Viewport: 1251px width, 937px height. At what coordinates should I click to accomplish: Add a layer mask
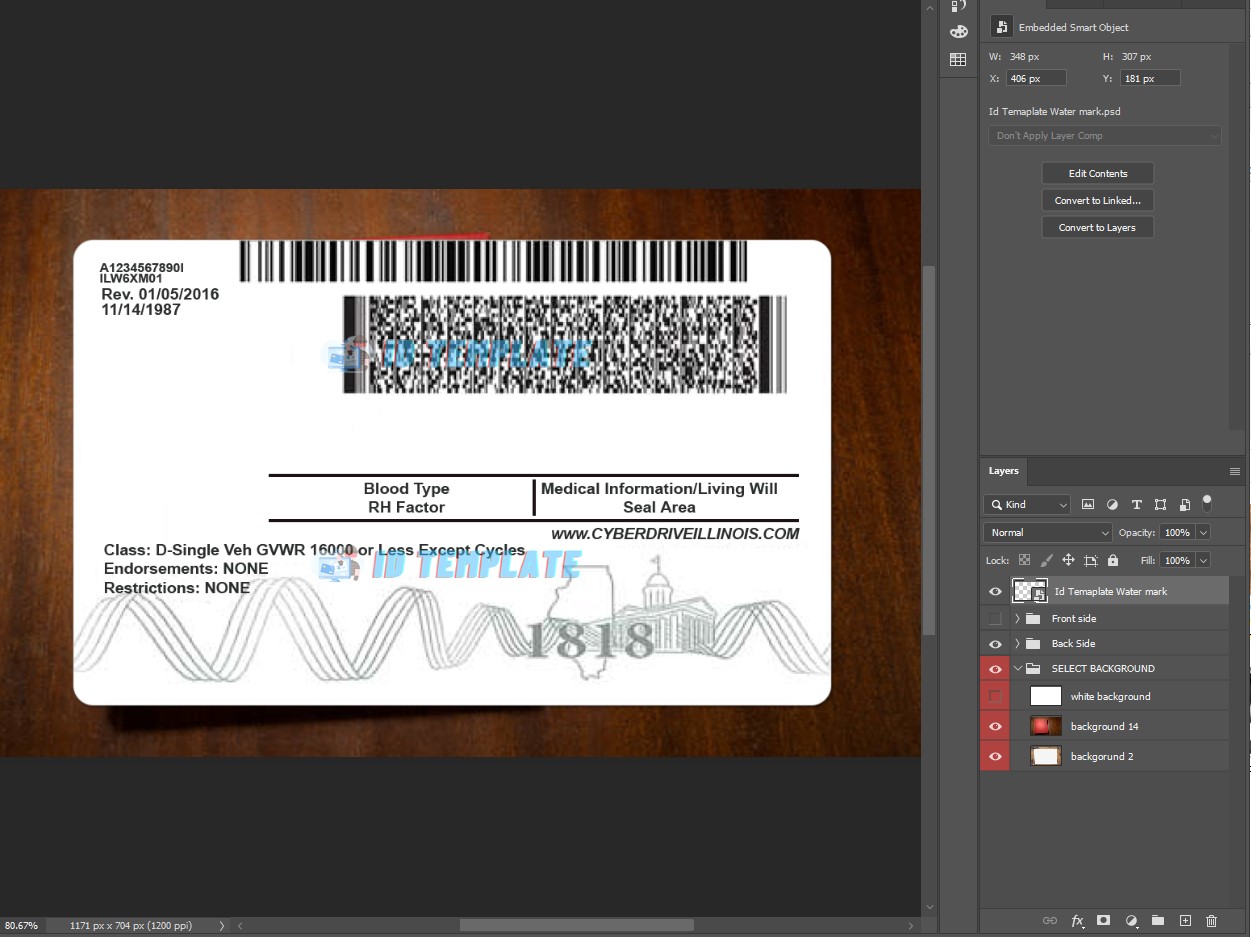click(x=1104, y=921)
